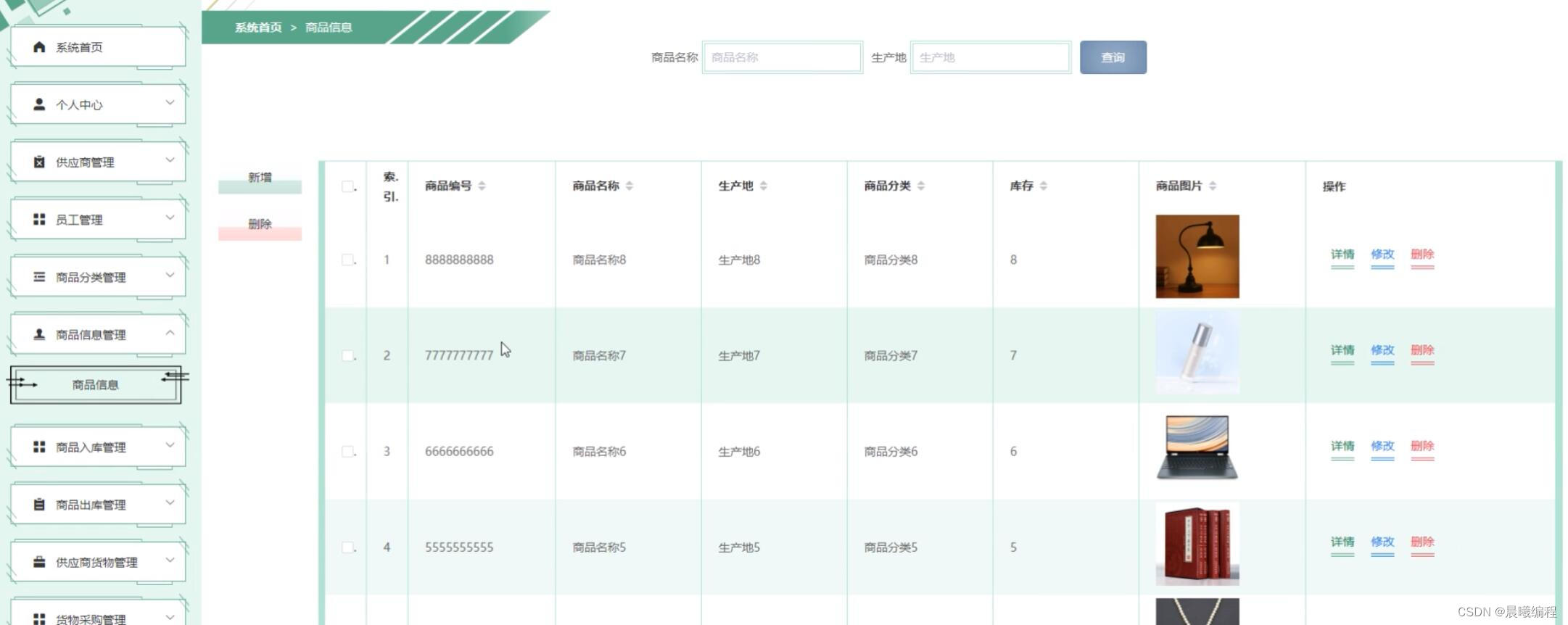Open 系统首页 in the sidebar
Viewport: 1568px width, 625px height.
tap(98, 47)
